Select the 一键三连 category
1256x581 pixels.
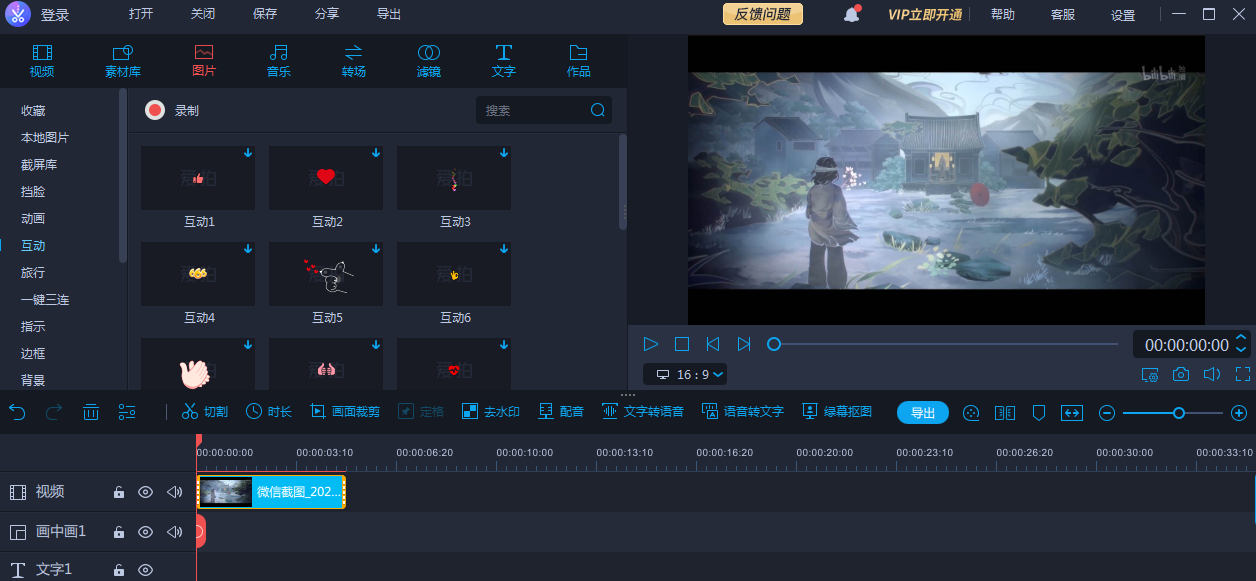click(x=45, y=299)
